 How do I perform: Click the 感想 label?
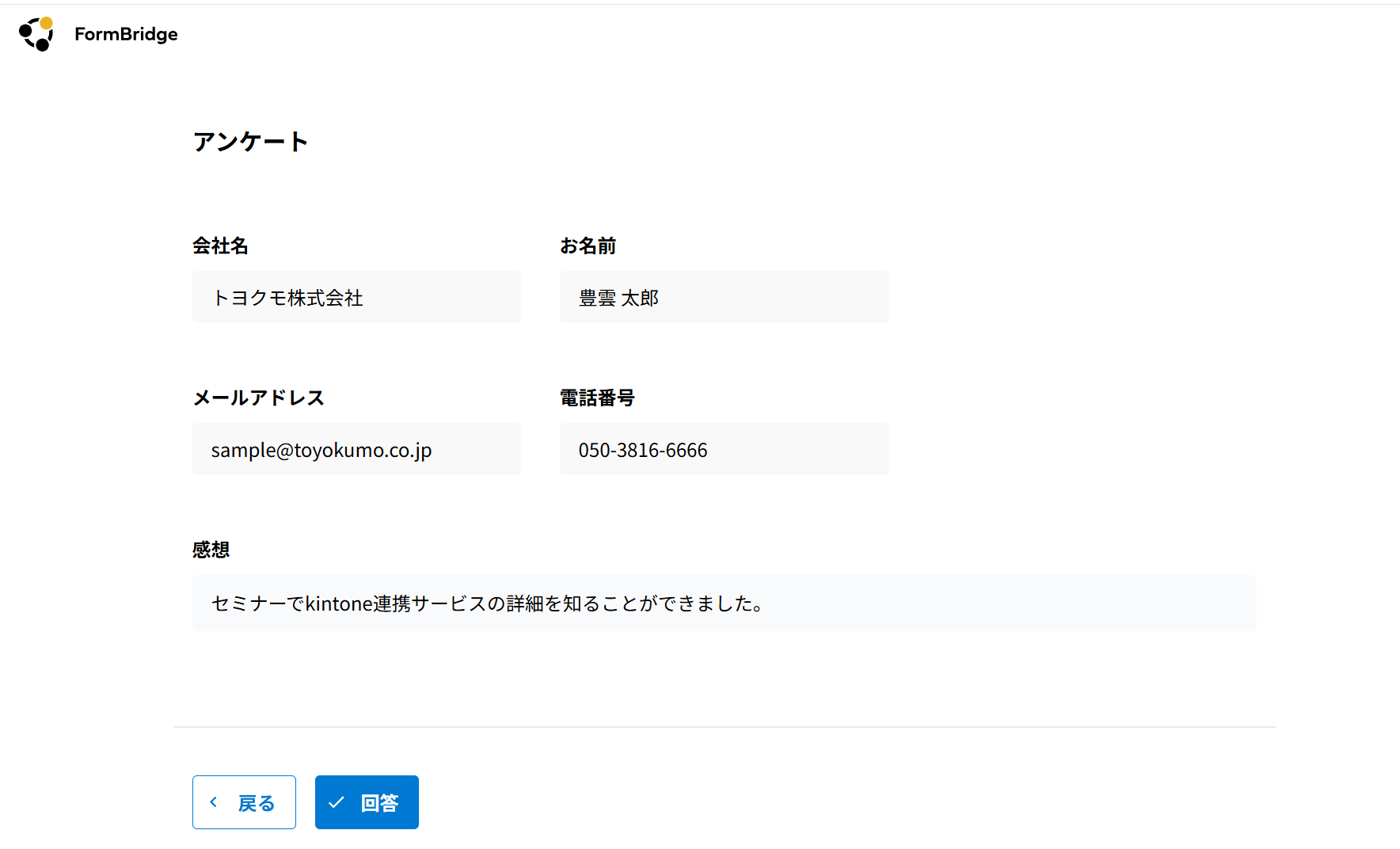pyautogui.click(x=211, y=550)
